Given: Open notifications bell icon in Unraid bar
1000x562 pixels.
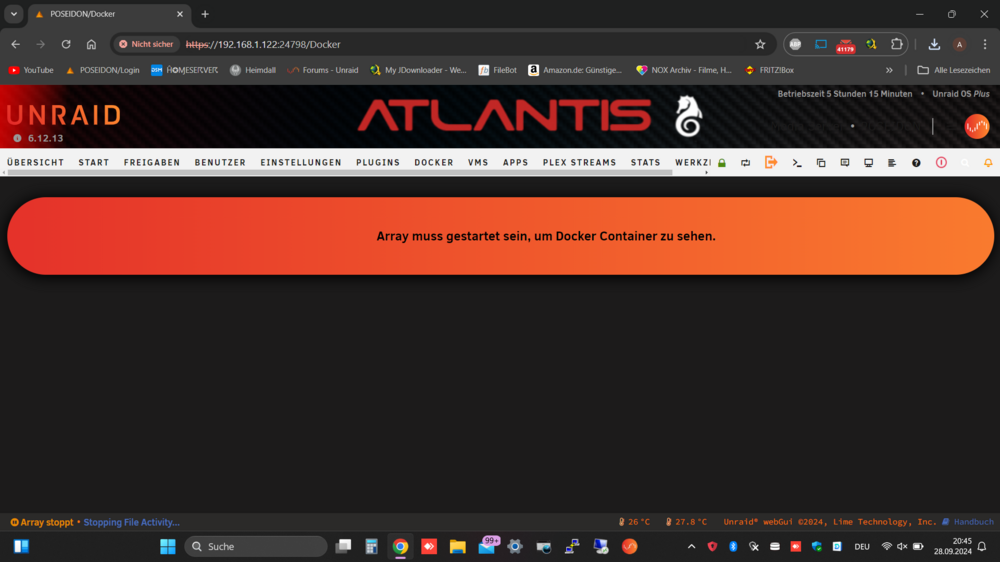Looking at the screenshot, I should 988,163.
